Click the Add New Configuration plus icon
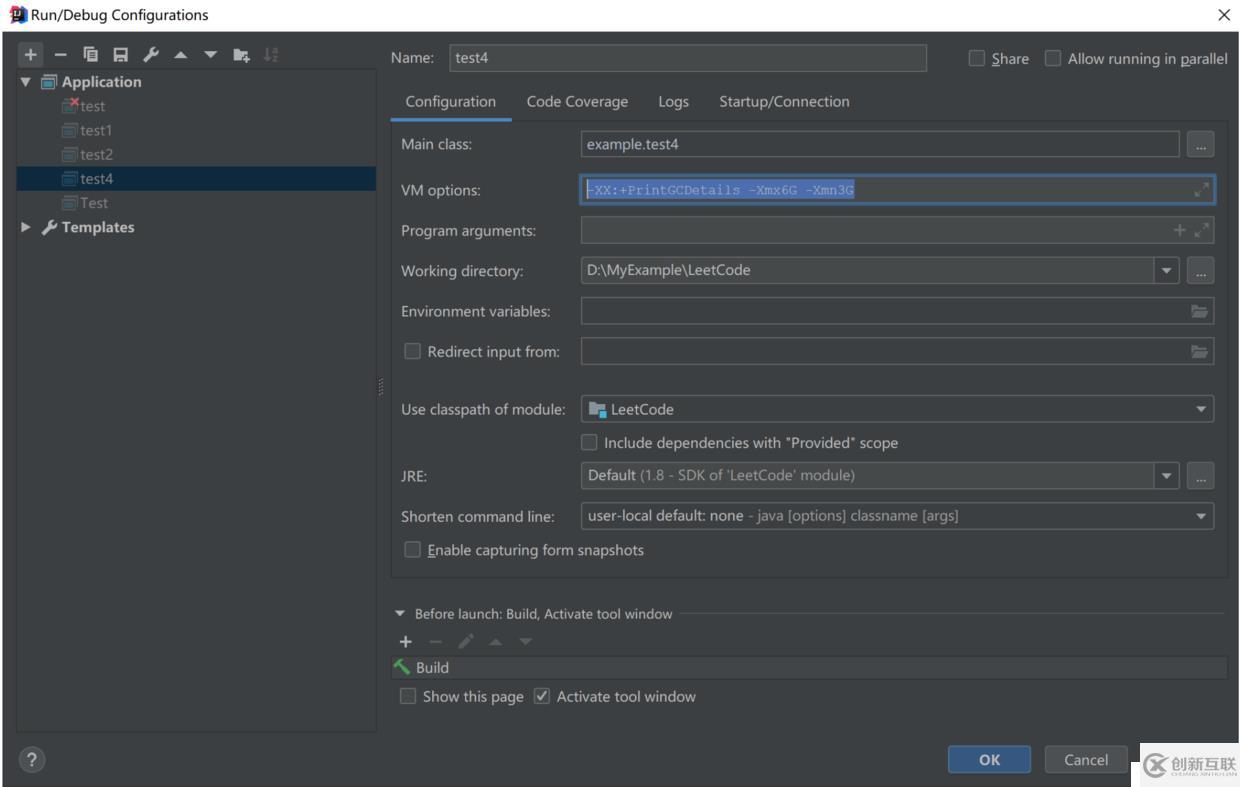Image resolution: width=1240 pixels, height=787 pixels. 31,55
